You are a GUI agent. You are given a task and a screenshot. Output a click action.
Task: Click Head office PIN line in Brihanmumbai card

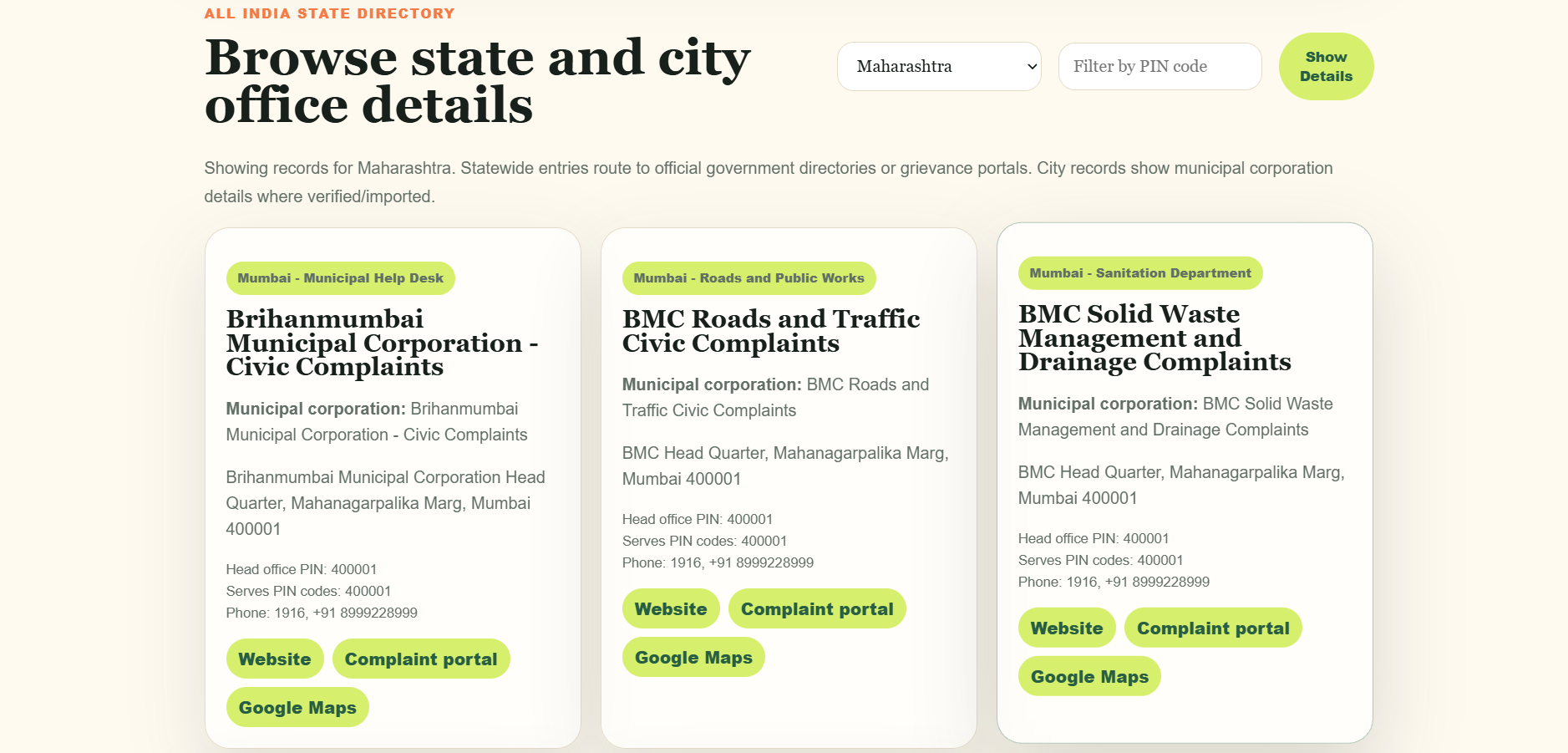[302, 569]
